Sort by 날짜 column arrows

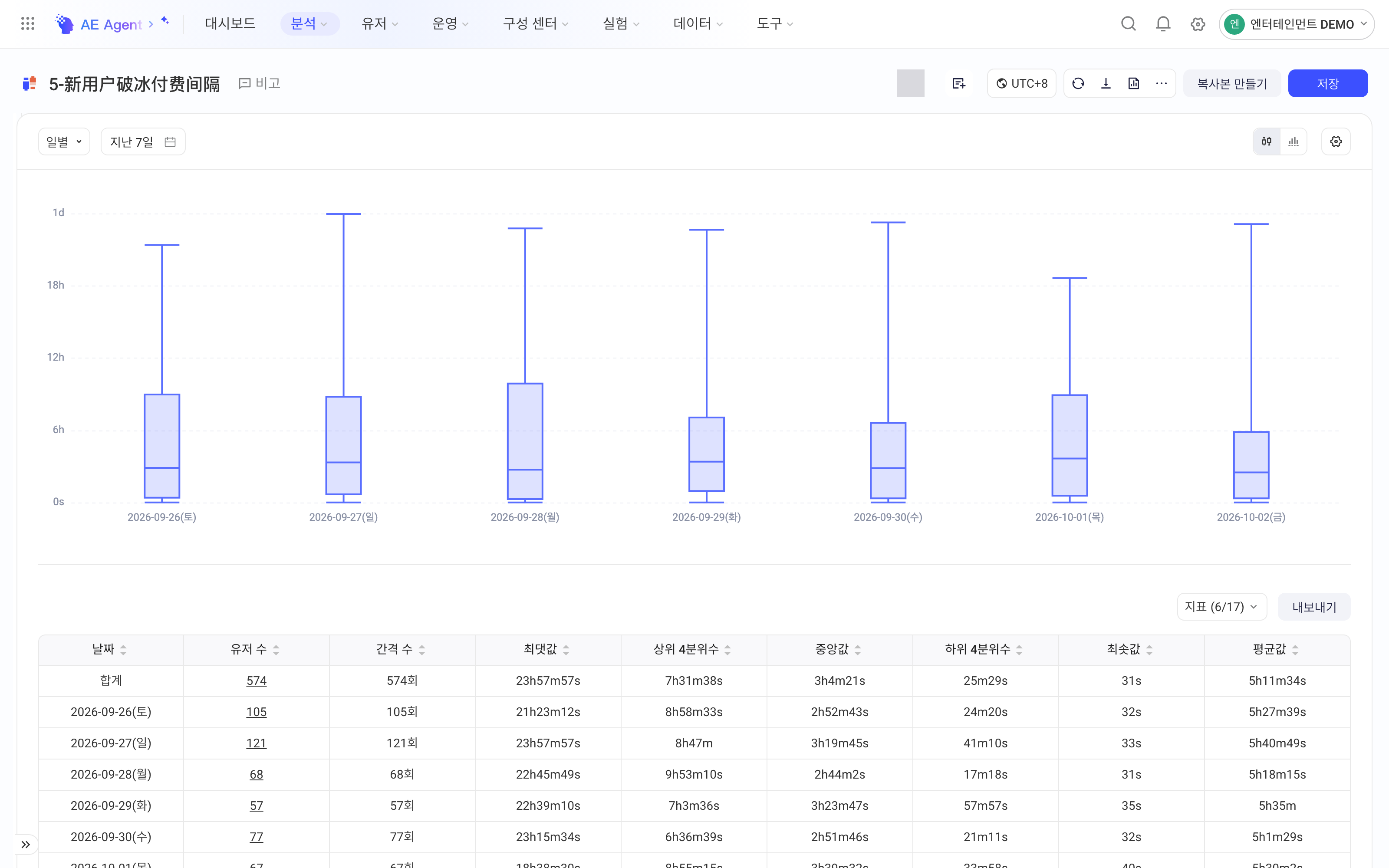tap(123, 650)
